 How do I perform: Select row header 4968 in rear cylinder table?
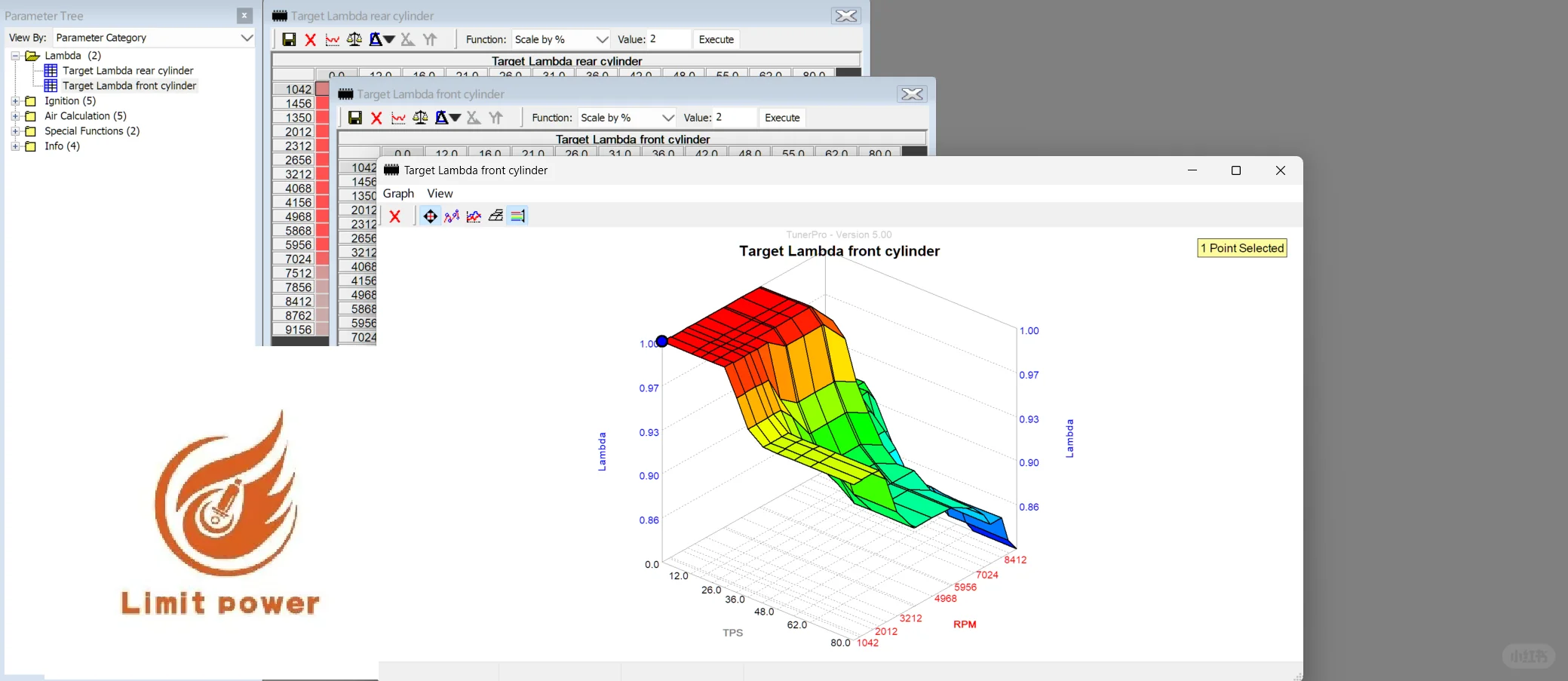tap(293, 216)
